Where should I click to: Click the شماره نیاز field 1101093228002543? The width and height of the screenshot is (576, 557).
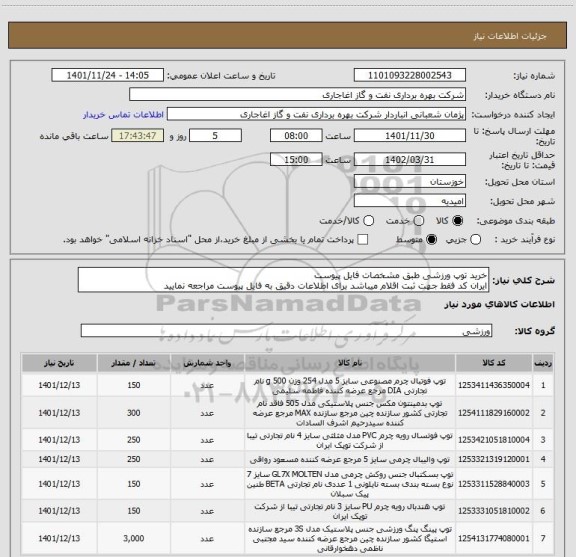click(x=410, y=75)
